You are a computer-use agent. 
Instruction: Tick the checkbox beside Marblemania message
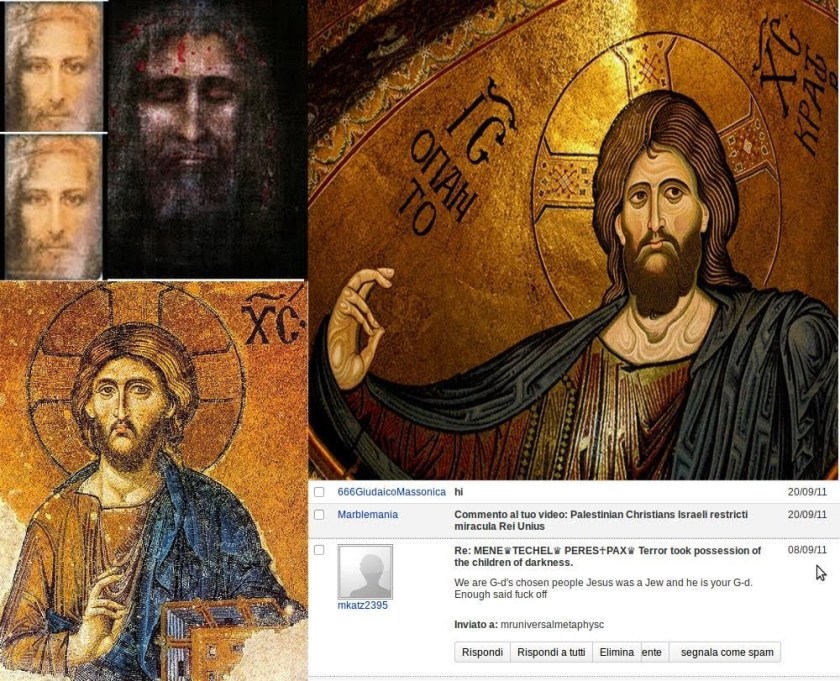(x=319, y=514)
